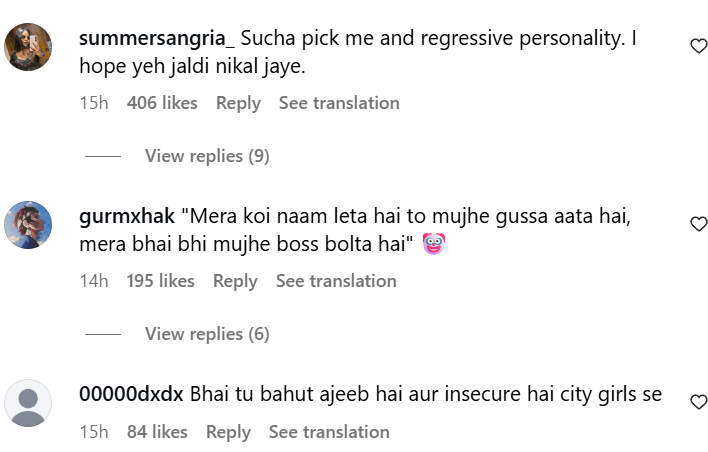Image resolution: width=708 pixels, height=452 pixels.
Task: Open 00000dxdx default avatar
Action: [28, 402]
